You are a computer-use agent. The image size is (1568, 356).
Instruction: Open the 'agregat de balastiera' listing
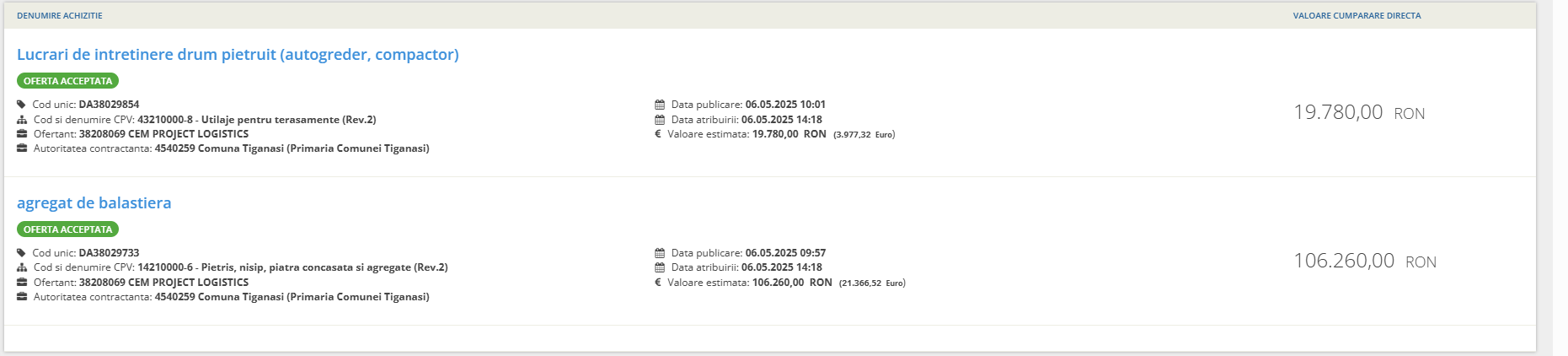coord(94,203)
